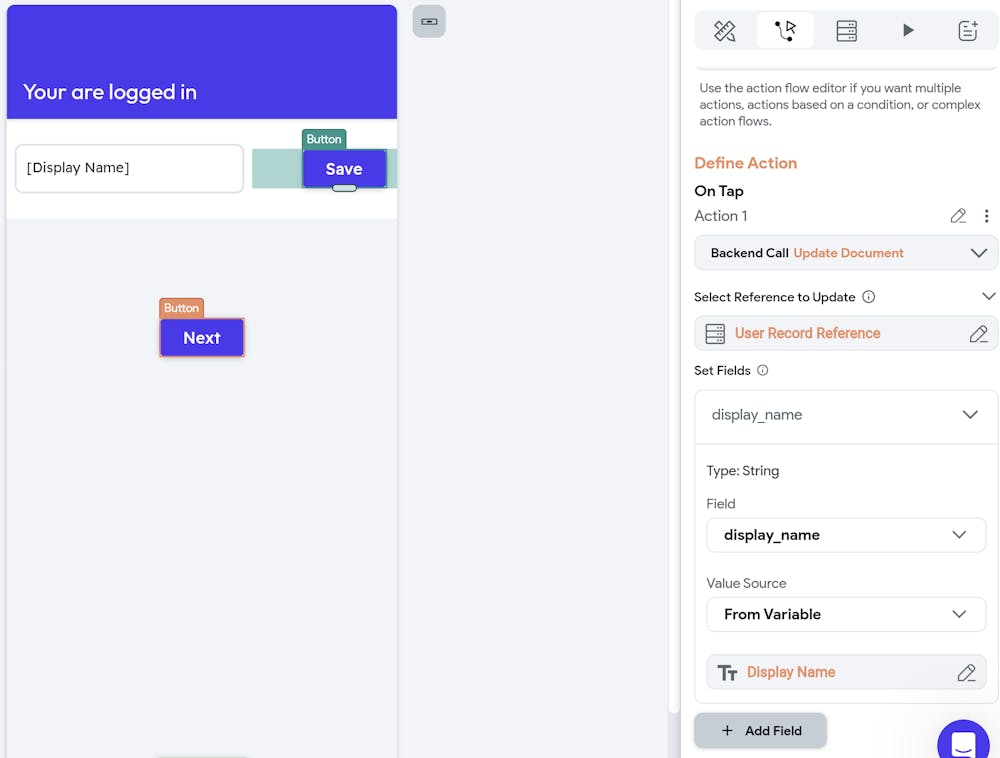The image size is (1000, 758).
Task: Click the Save button in the canvas
Action: [x=344, y=168]
